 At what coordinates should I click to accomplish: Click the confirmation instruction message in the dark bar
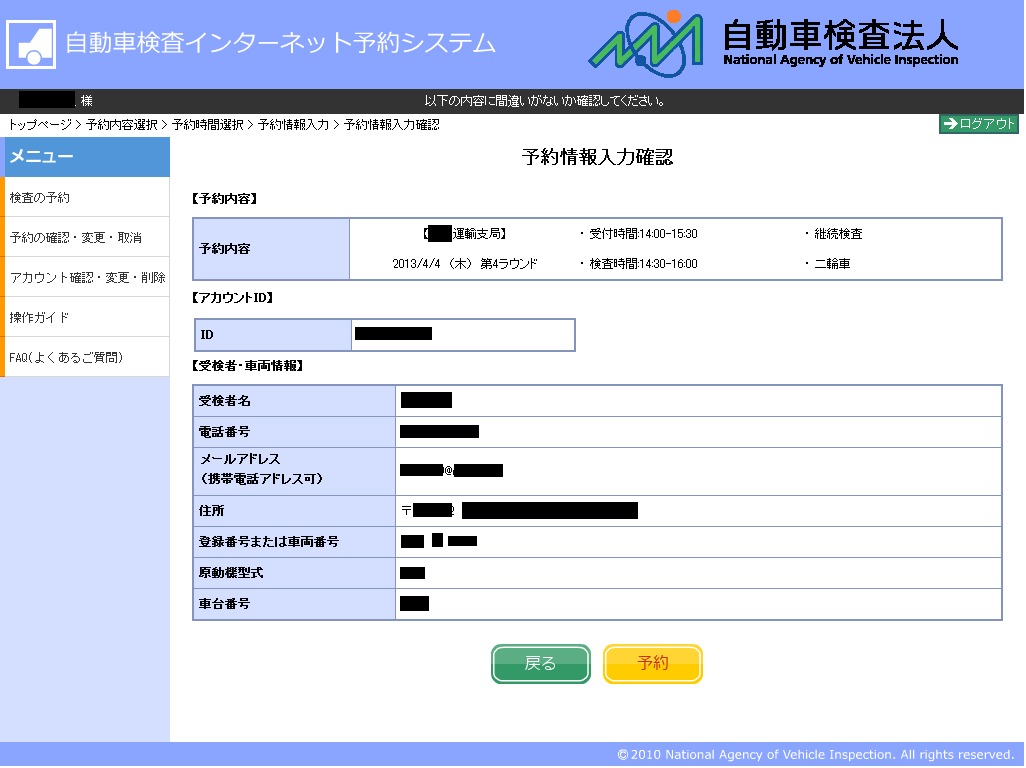pos(544,101)
